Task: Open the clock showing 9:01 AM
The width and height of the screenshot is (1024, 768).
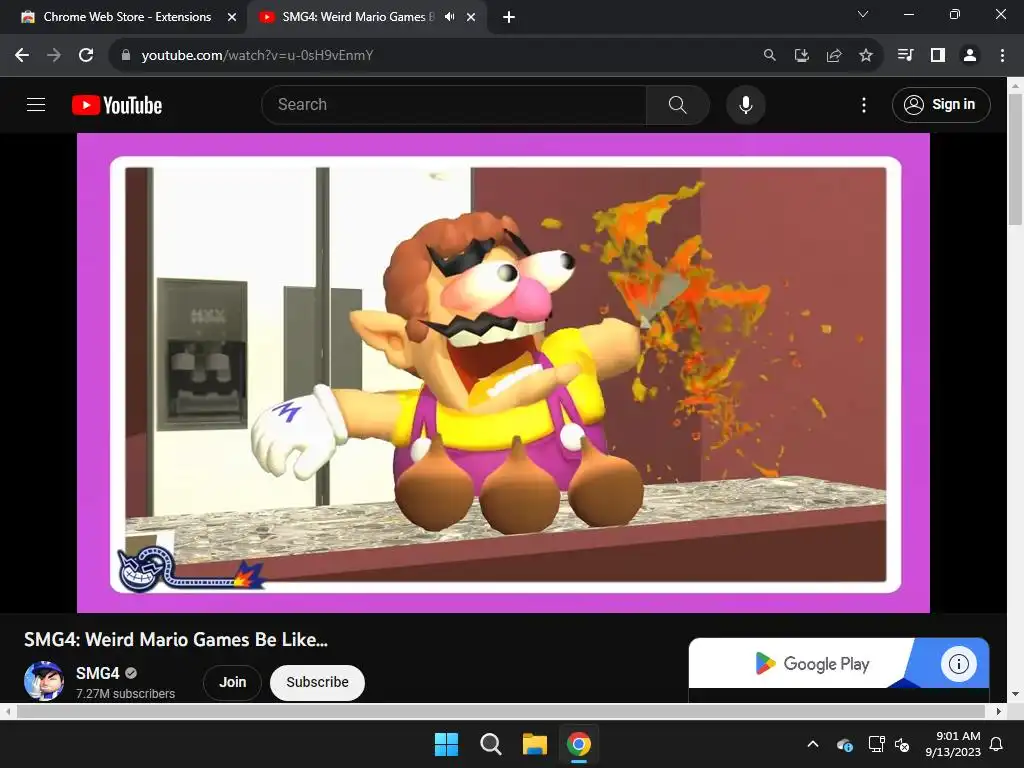Action: tap(953, 744)
